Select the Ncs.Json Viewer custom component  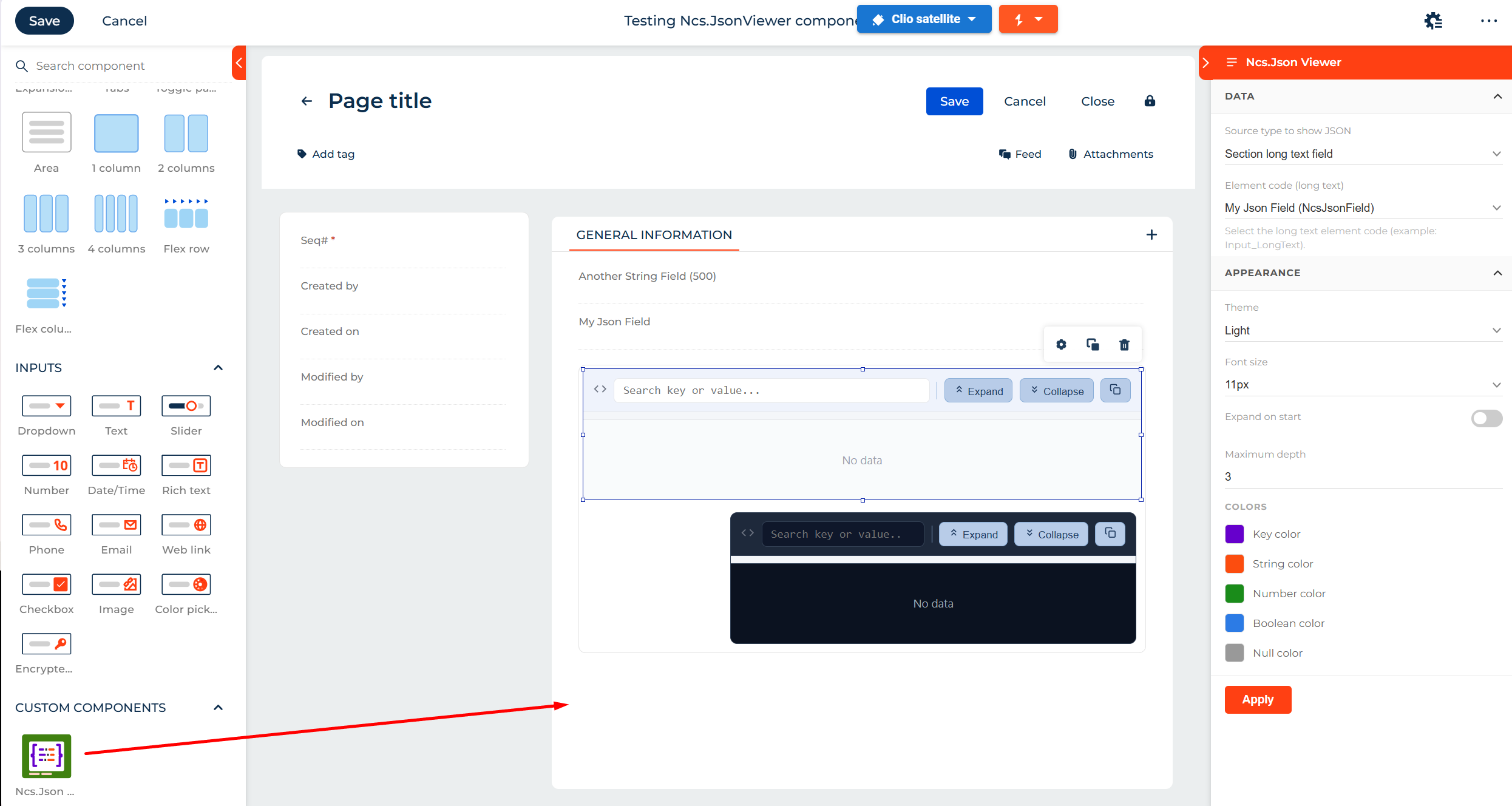click(x=46, y=756)
